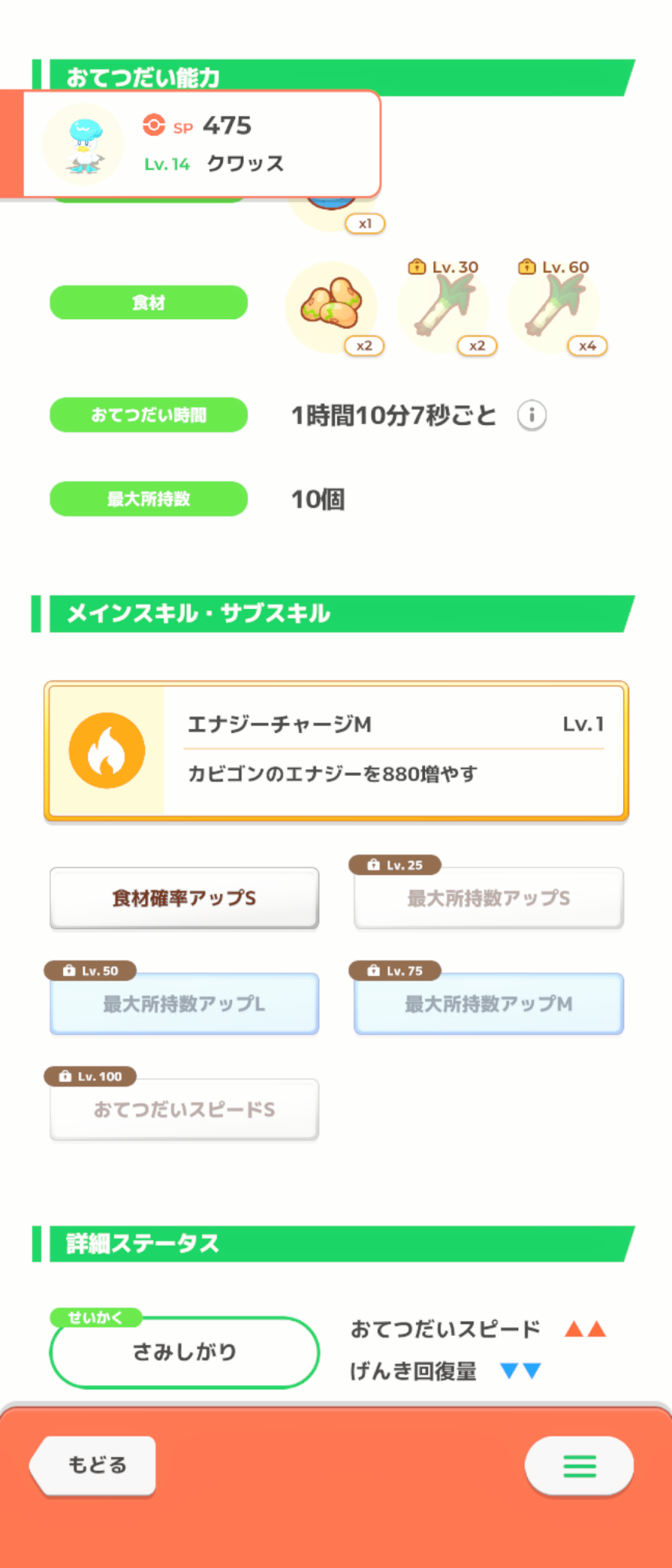This screenshot has width=672, height=1568.
Task: Select the locked 最大所持数アップL sub skill
Action: coord(184,1004)
